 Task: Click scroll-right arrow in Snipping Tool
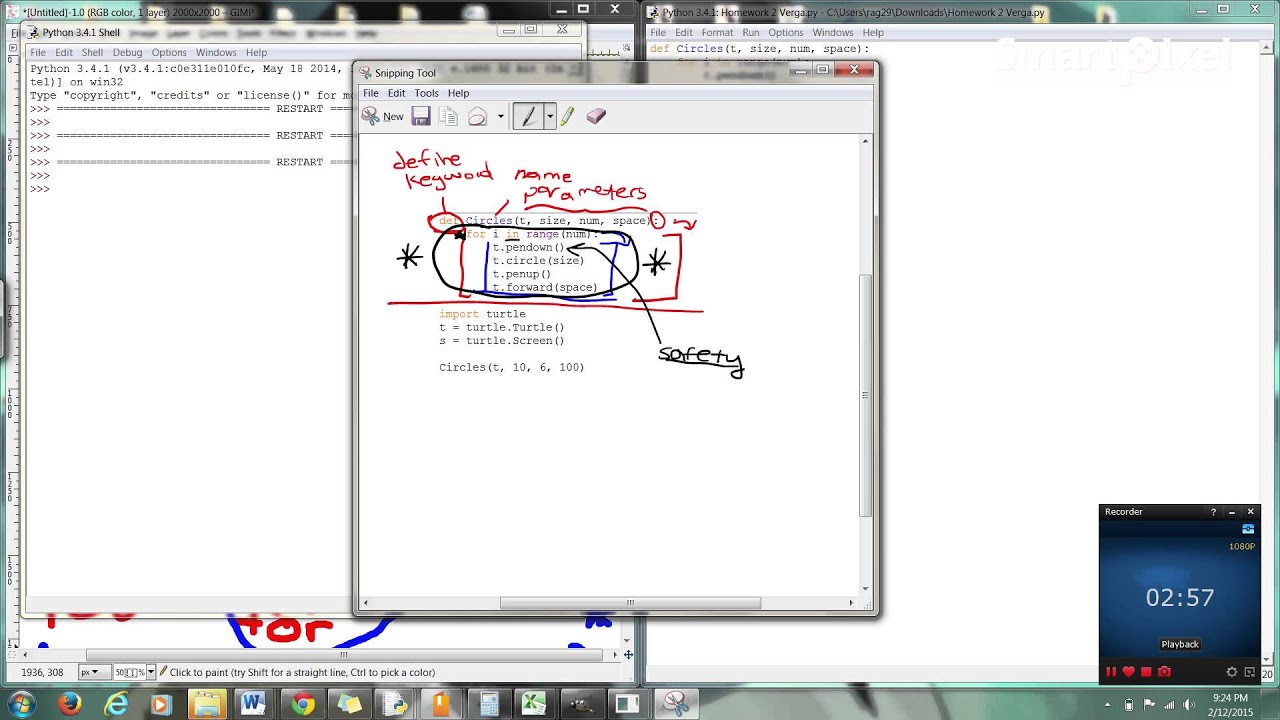click(x=851, y=603)
